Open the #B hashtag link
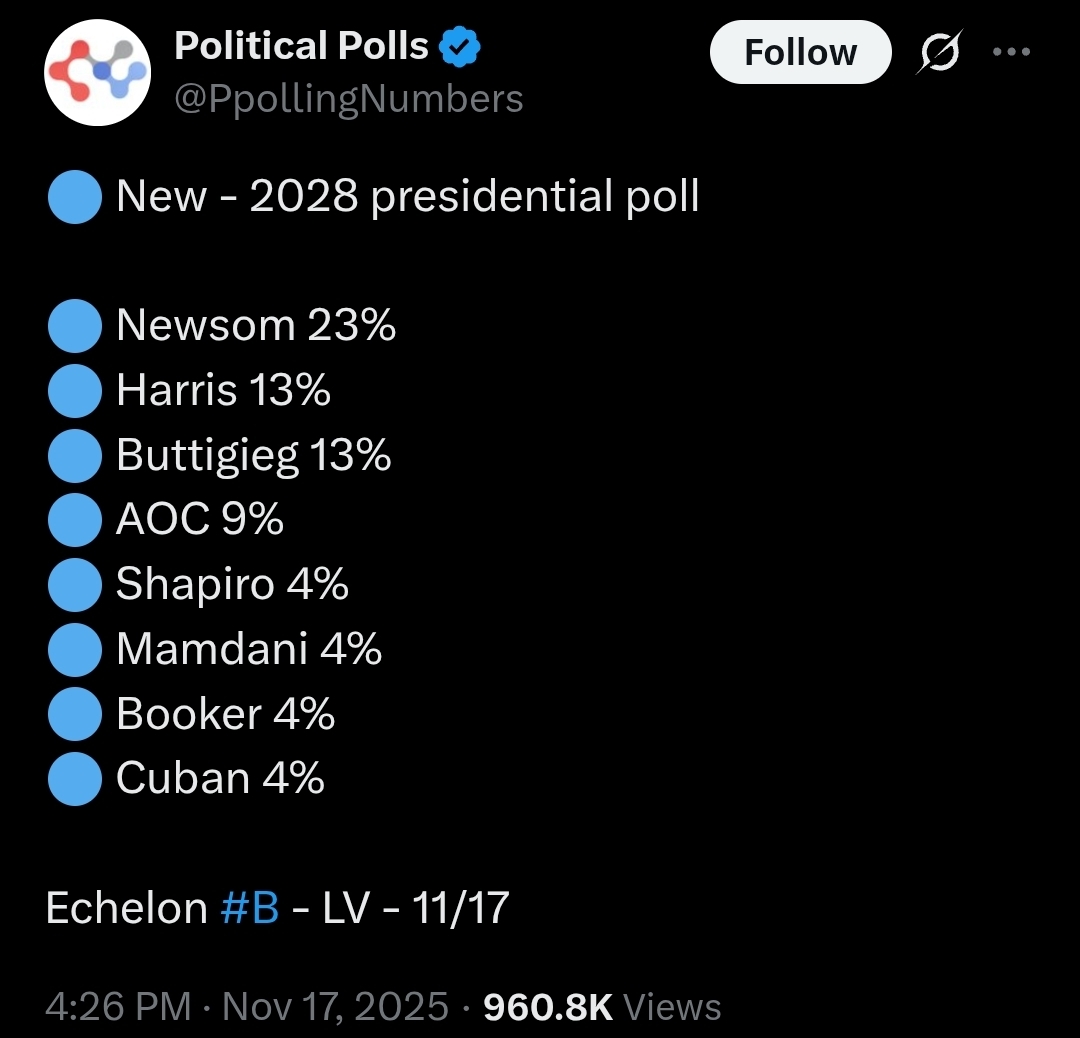Screen dimensions: 1080x1038 (249, 908)
